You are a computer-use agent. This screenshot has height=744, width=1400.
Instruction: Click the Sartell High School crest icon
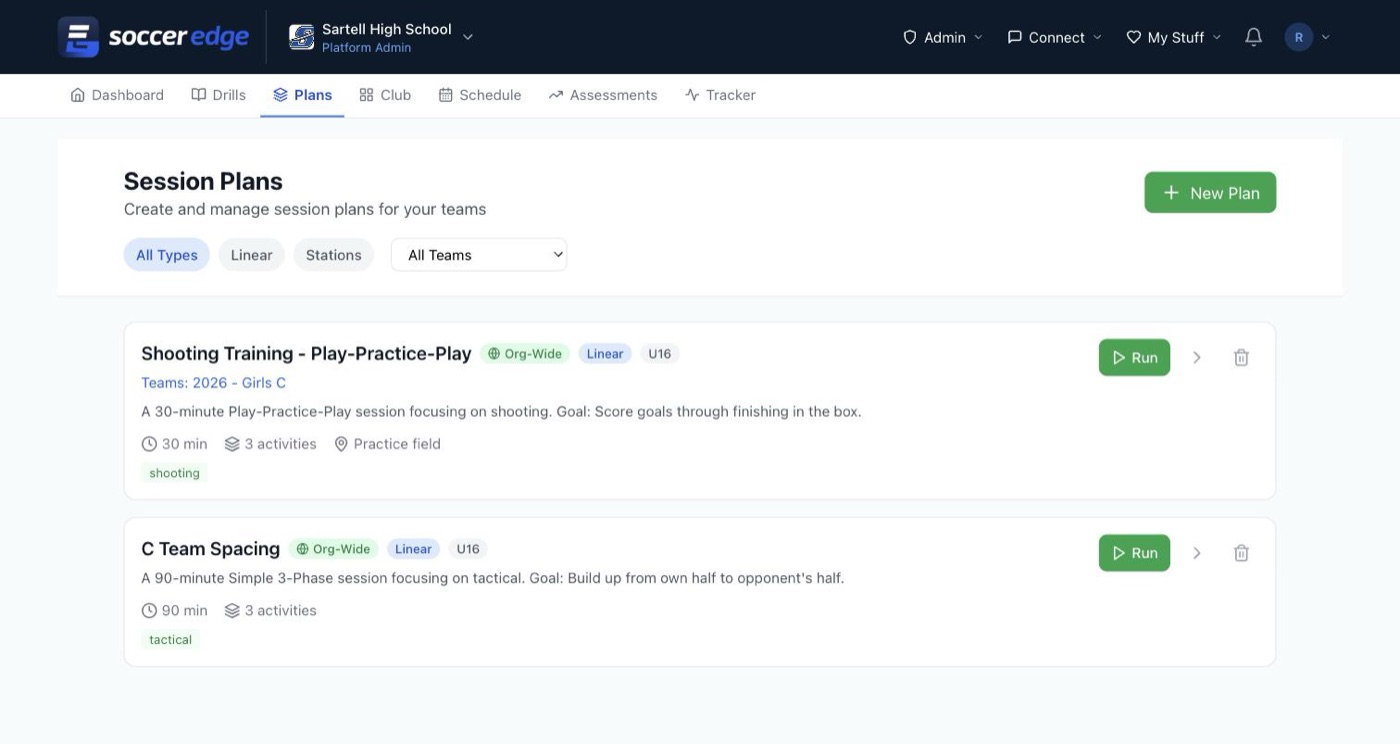(x=301, y=37)
